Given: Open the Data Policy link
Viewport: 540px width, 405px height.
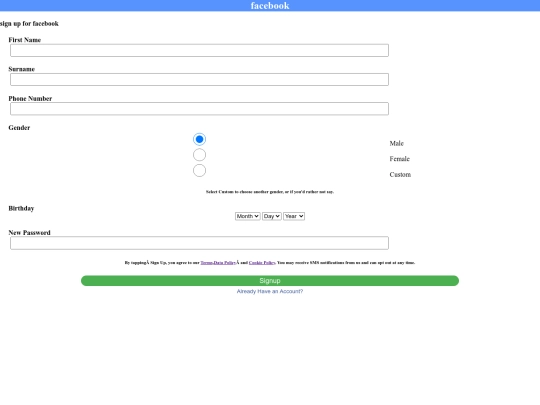Looking at the screenshot, I should point(225,263).
